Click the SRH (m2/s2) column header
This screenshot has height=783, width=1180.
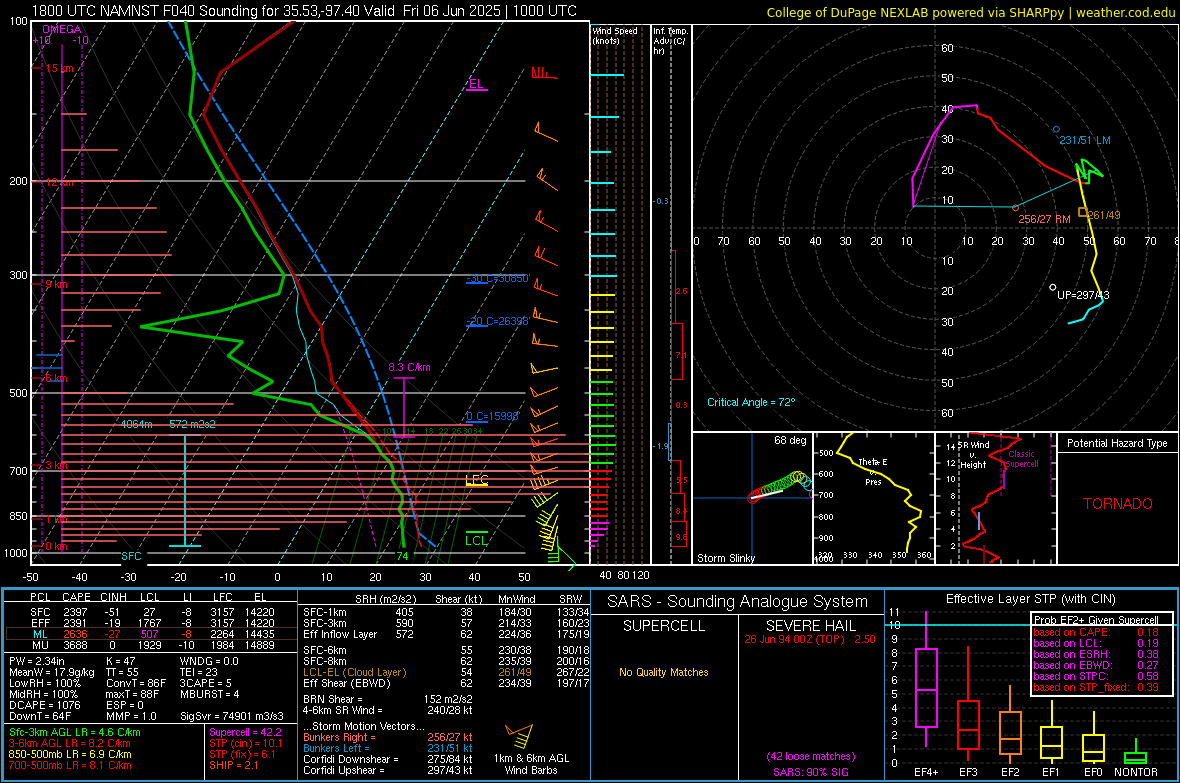[385, 599]
